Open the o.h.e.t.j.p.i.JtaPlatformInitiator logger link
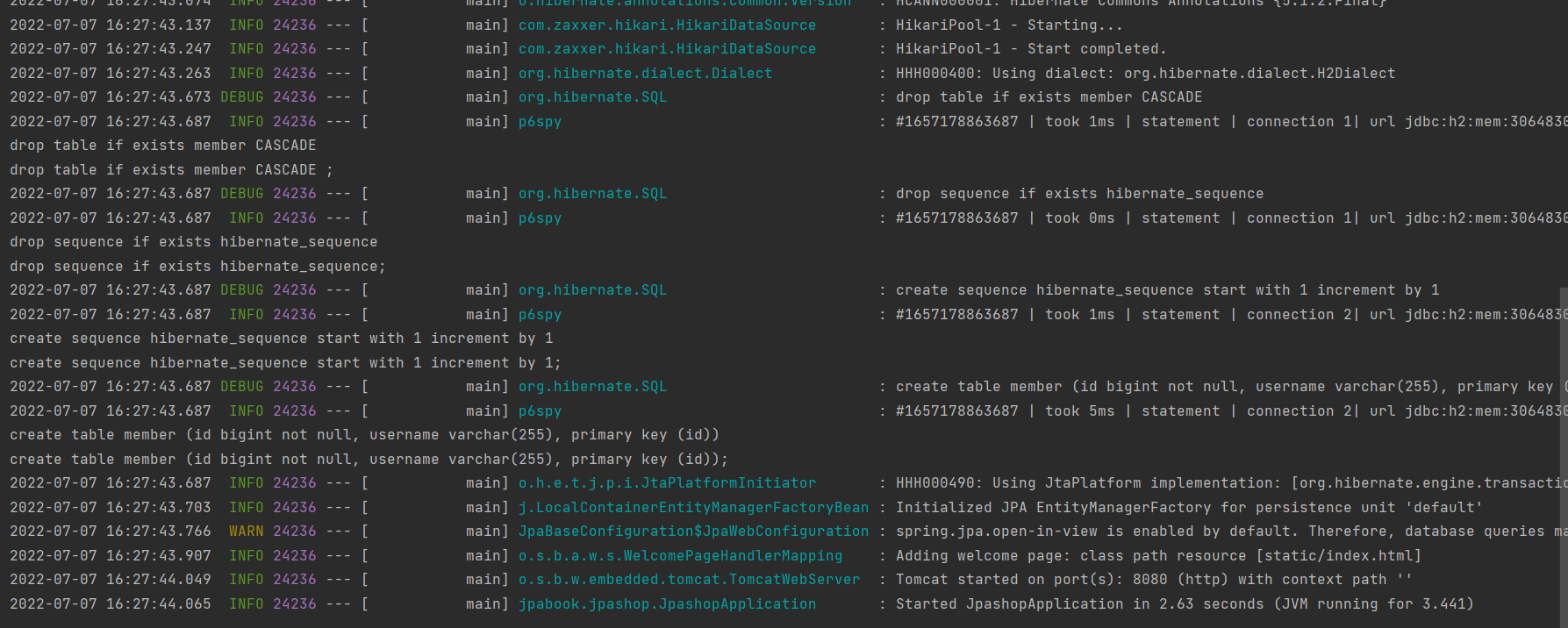 [667, 483]
